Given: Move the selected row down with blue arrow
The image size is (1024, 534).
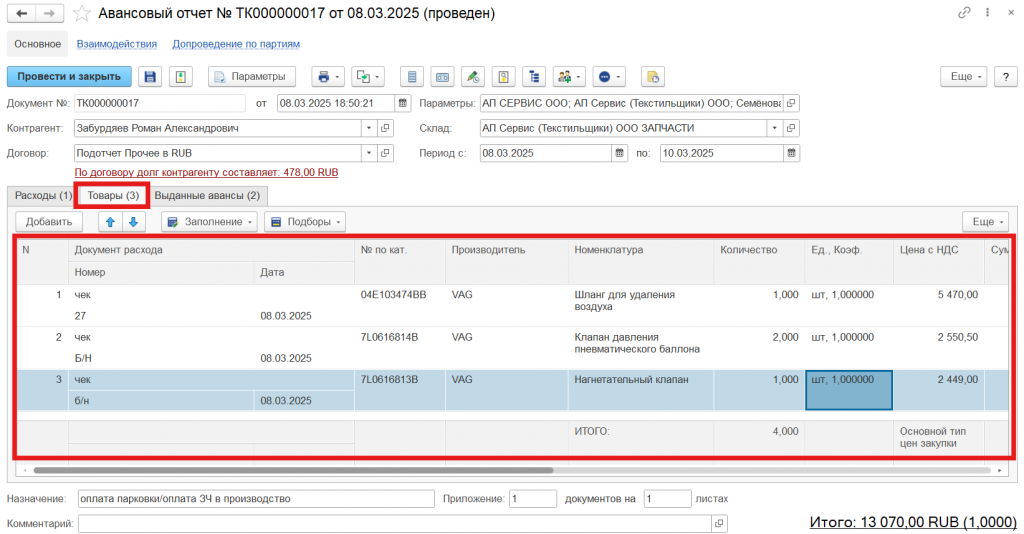Looking at the screenshot, I should (133, 222).
